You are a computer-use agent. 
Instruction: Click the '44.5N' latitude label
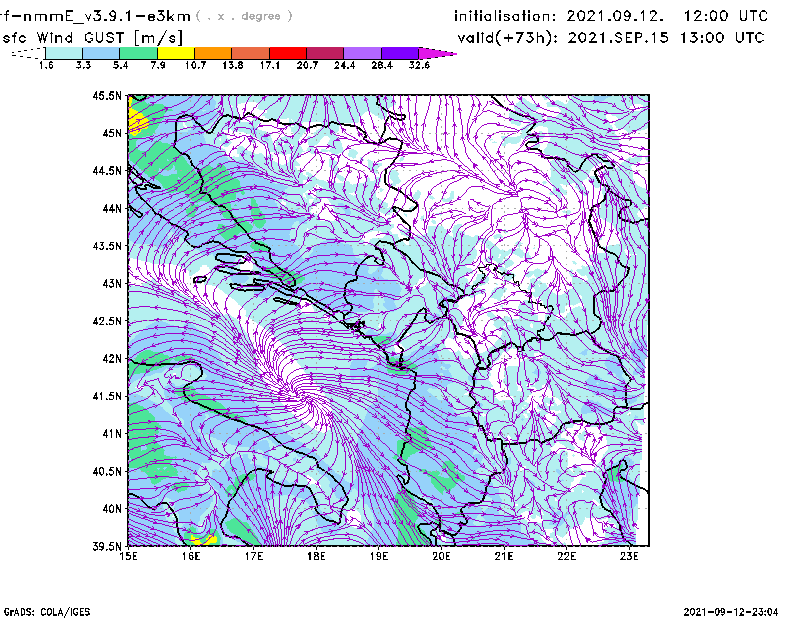point(107,170)
